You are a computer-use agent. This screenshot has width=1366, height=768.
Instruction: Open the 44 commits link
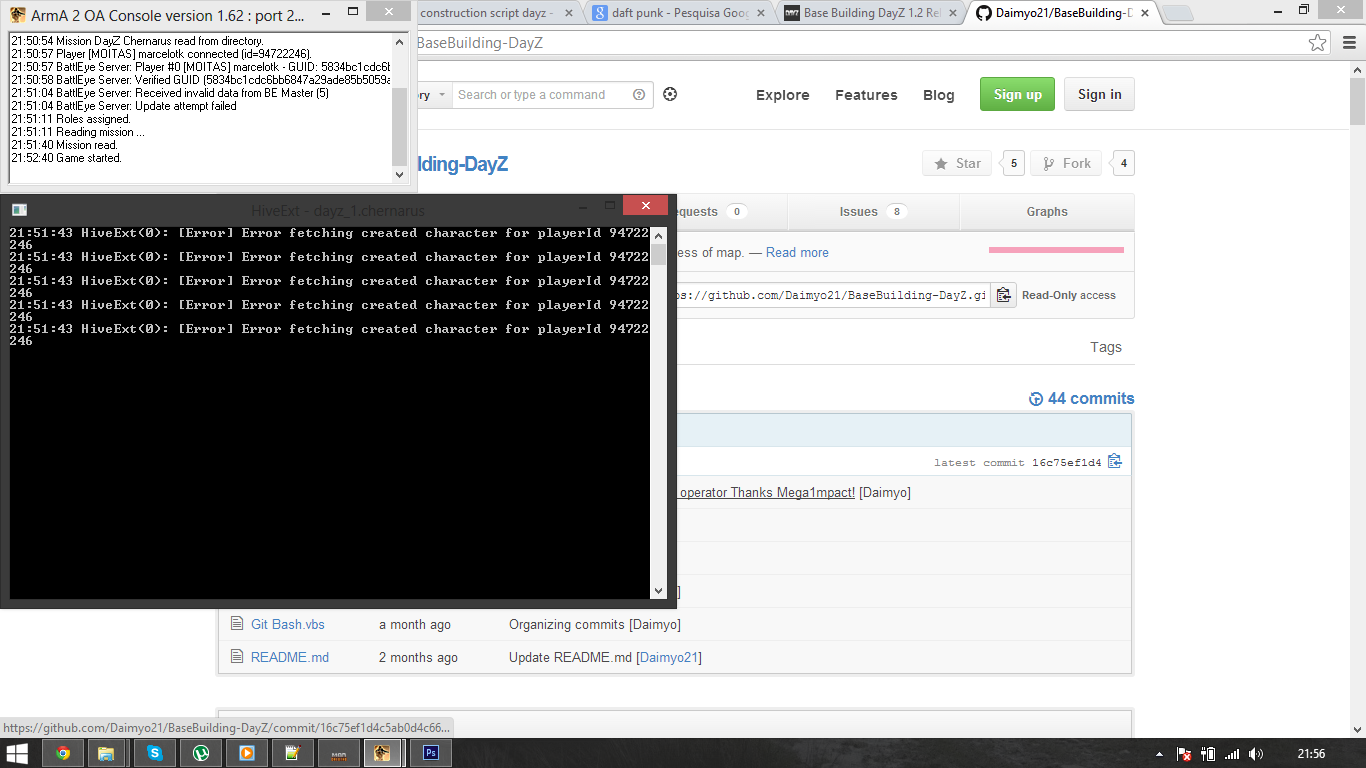coord(1081,398)
